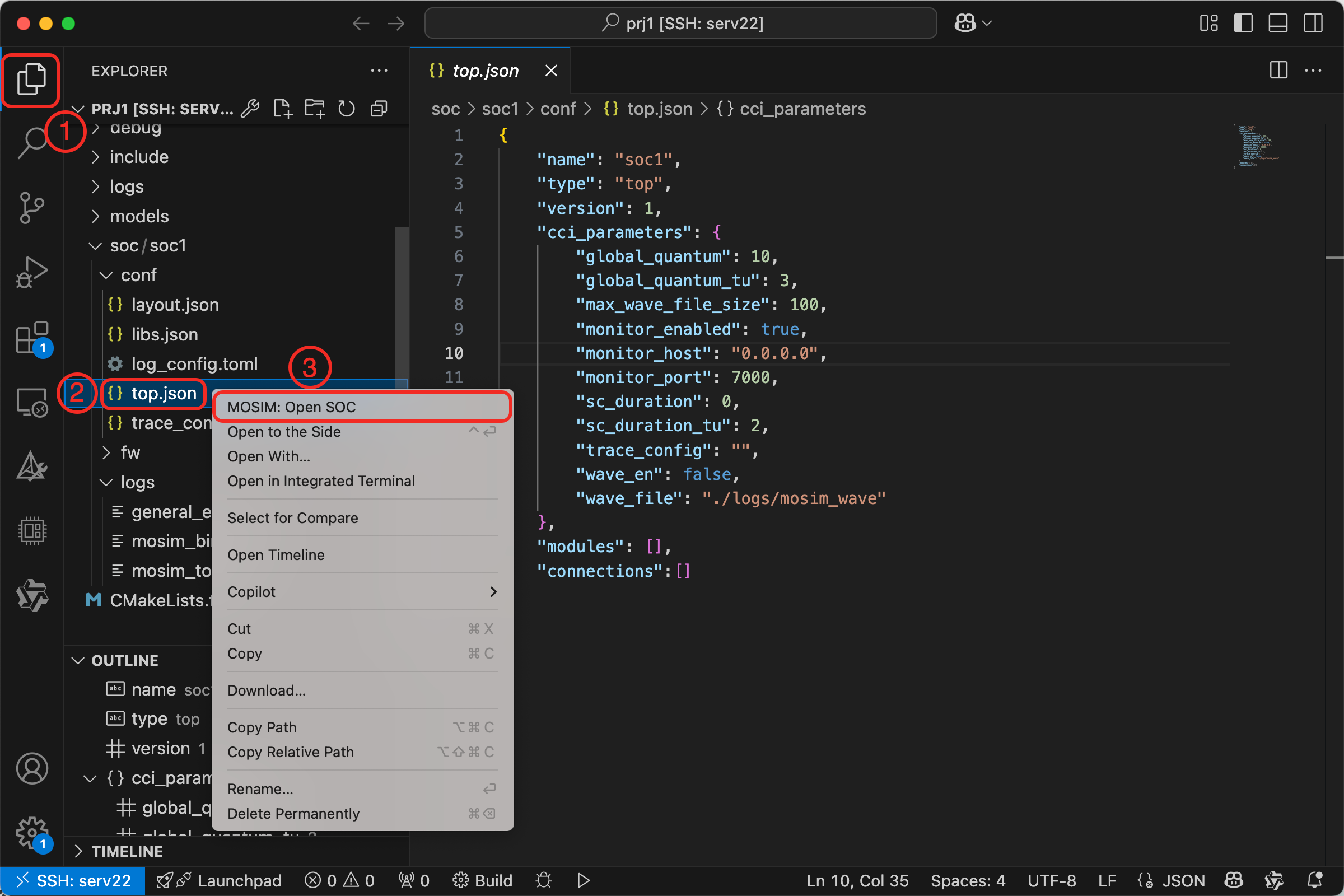
Task: Click Launchpad in status bar
Action: 219,880
